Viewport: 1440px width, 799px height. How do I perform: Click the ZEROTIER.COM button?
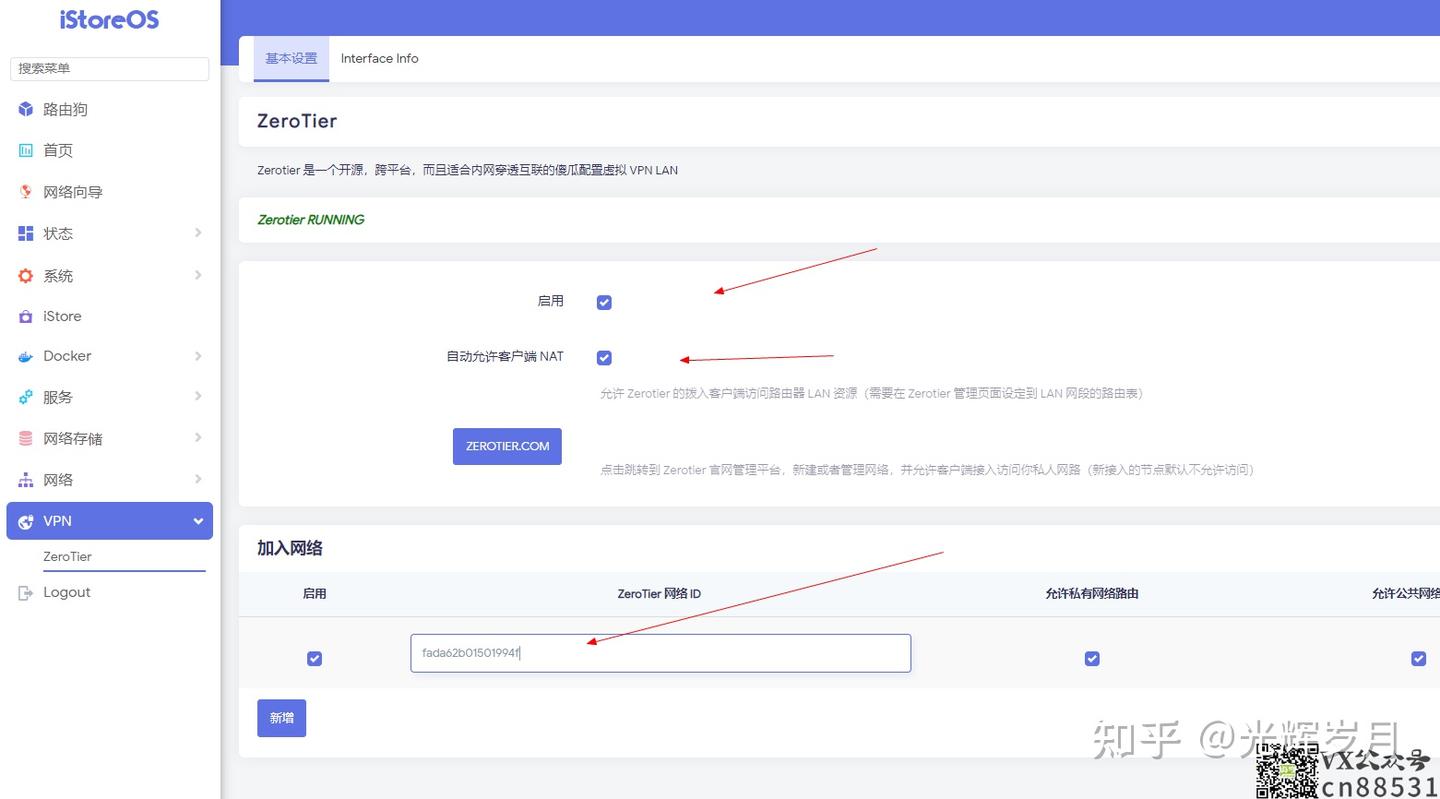[x=507, y=446]
